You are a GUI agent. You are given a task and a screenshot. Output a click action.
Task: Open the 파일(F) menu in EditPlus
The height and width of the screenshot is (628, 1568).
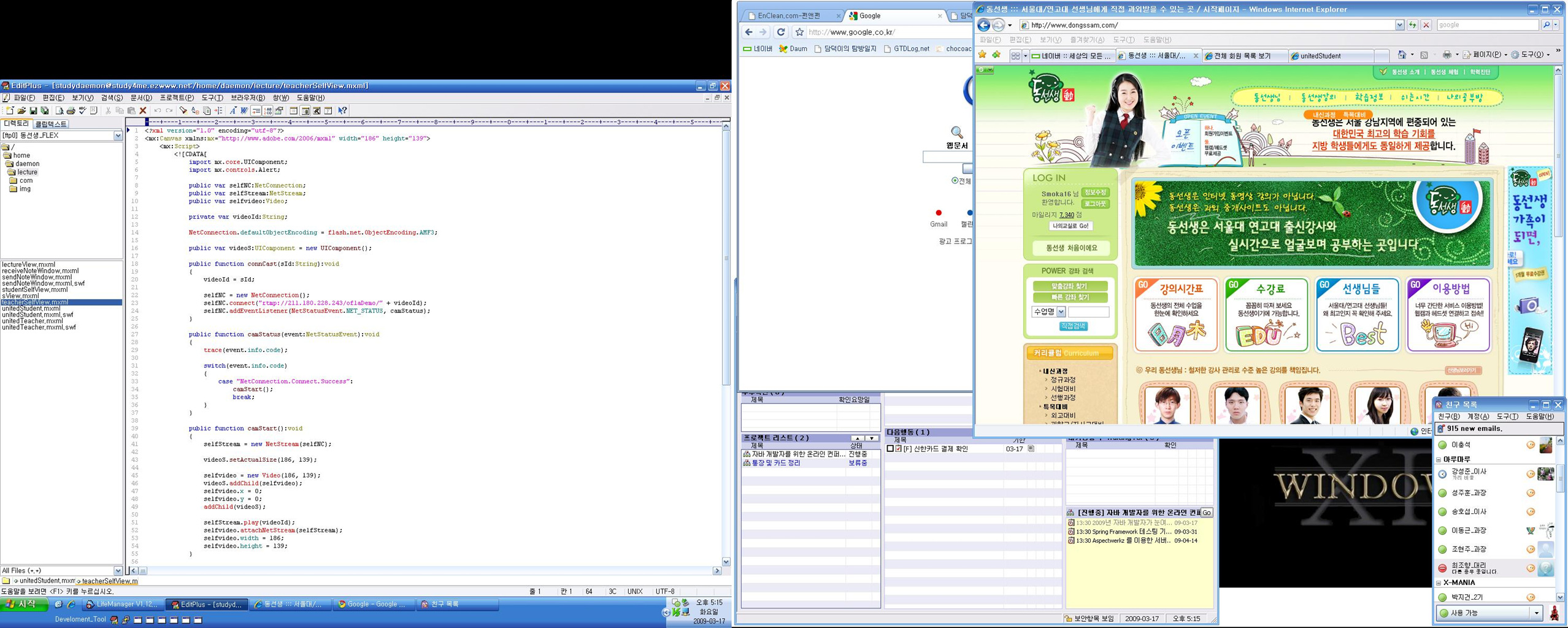[24, 98]
